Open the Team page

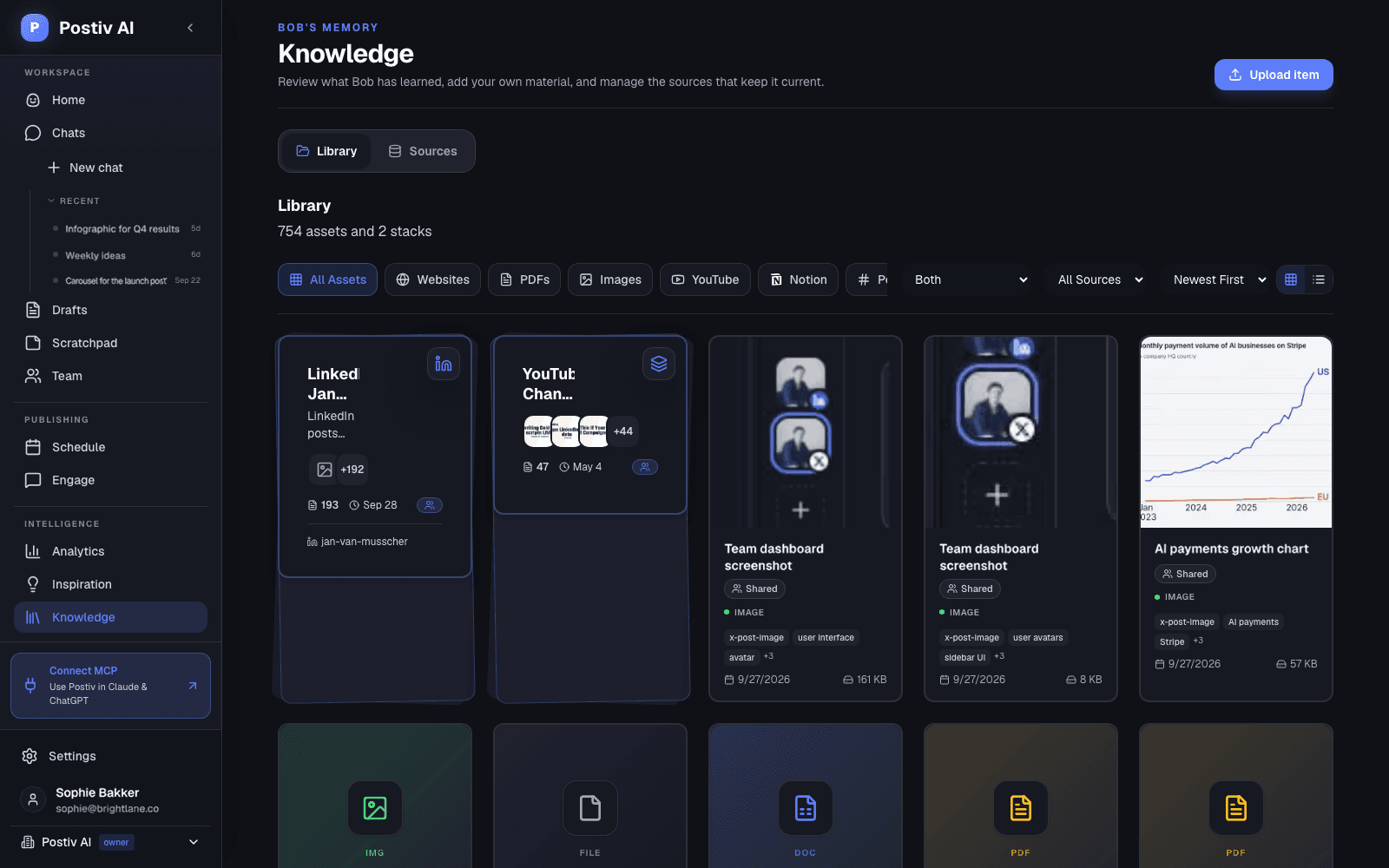(110, 376)
